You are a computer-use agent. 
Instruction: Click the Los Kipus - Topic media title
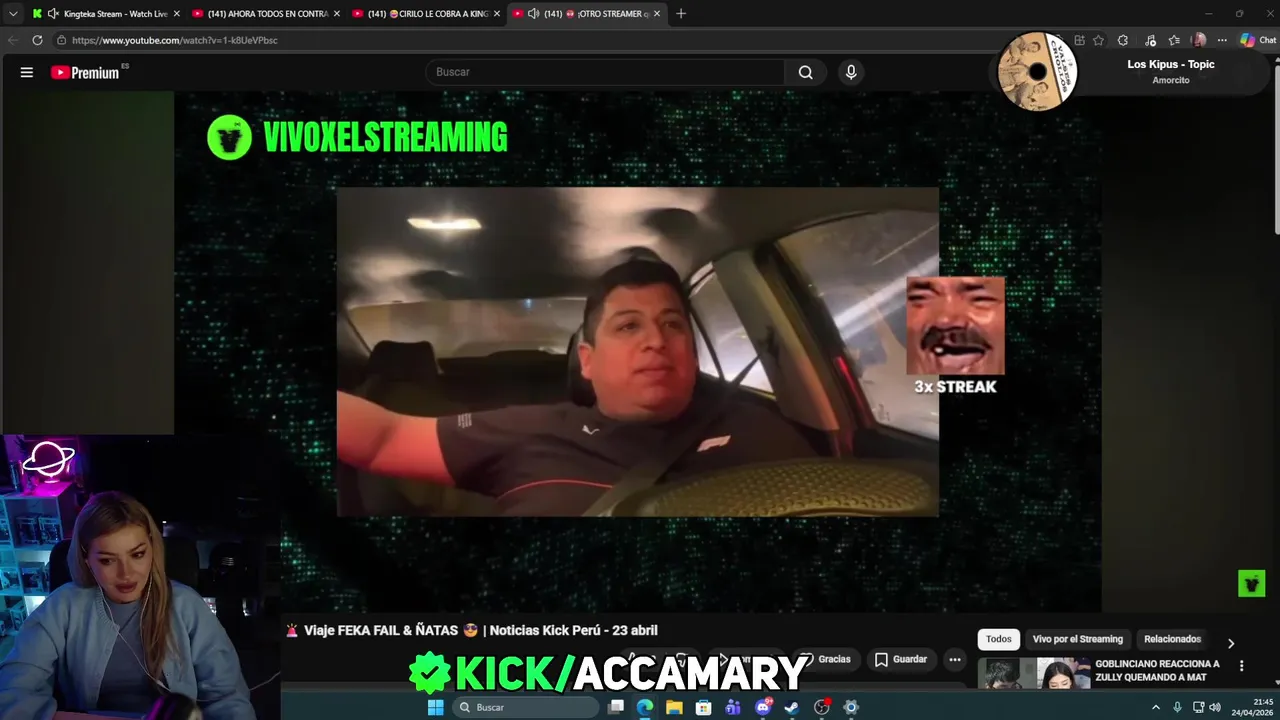(1171, 64)
